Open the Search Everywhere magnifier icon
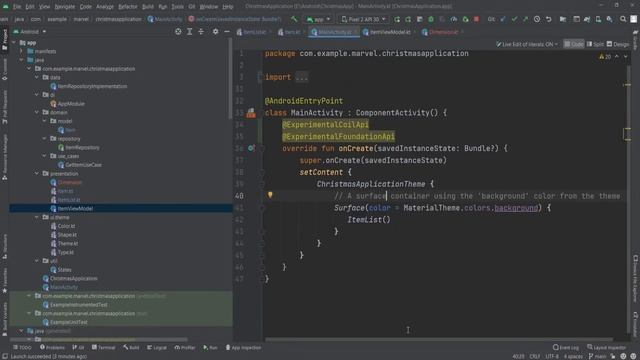The image size is (640, 360). [x=623, y=19]
